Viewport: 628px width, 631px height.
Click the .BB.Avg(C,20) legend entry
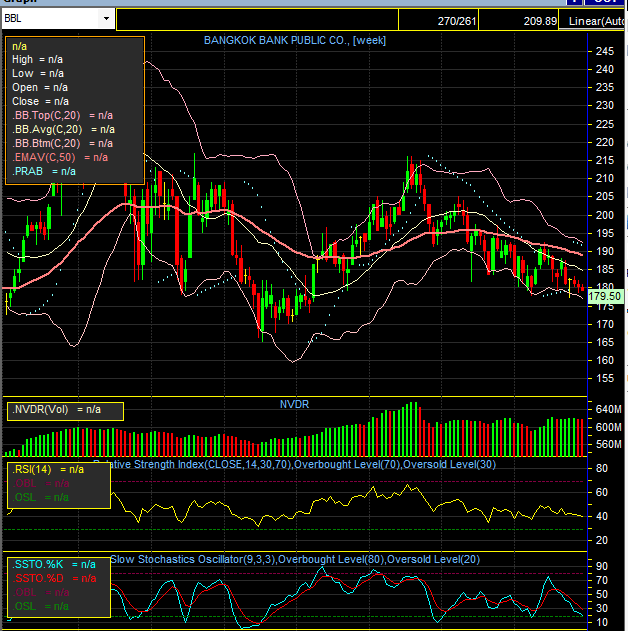pyautogui.click(x=62, y=129)
